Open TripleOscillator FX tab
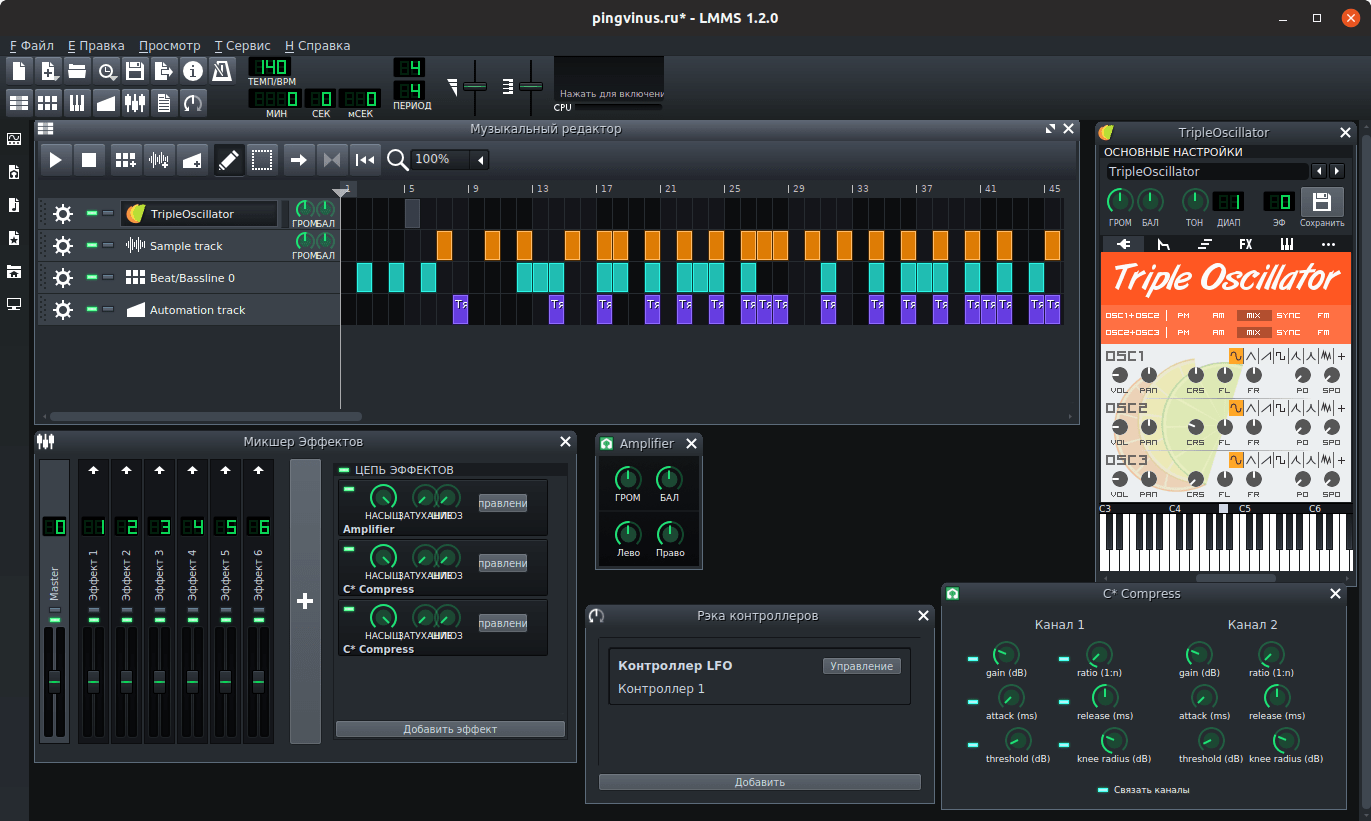1371x821 pixels. coord(1245,243)
